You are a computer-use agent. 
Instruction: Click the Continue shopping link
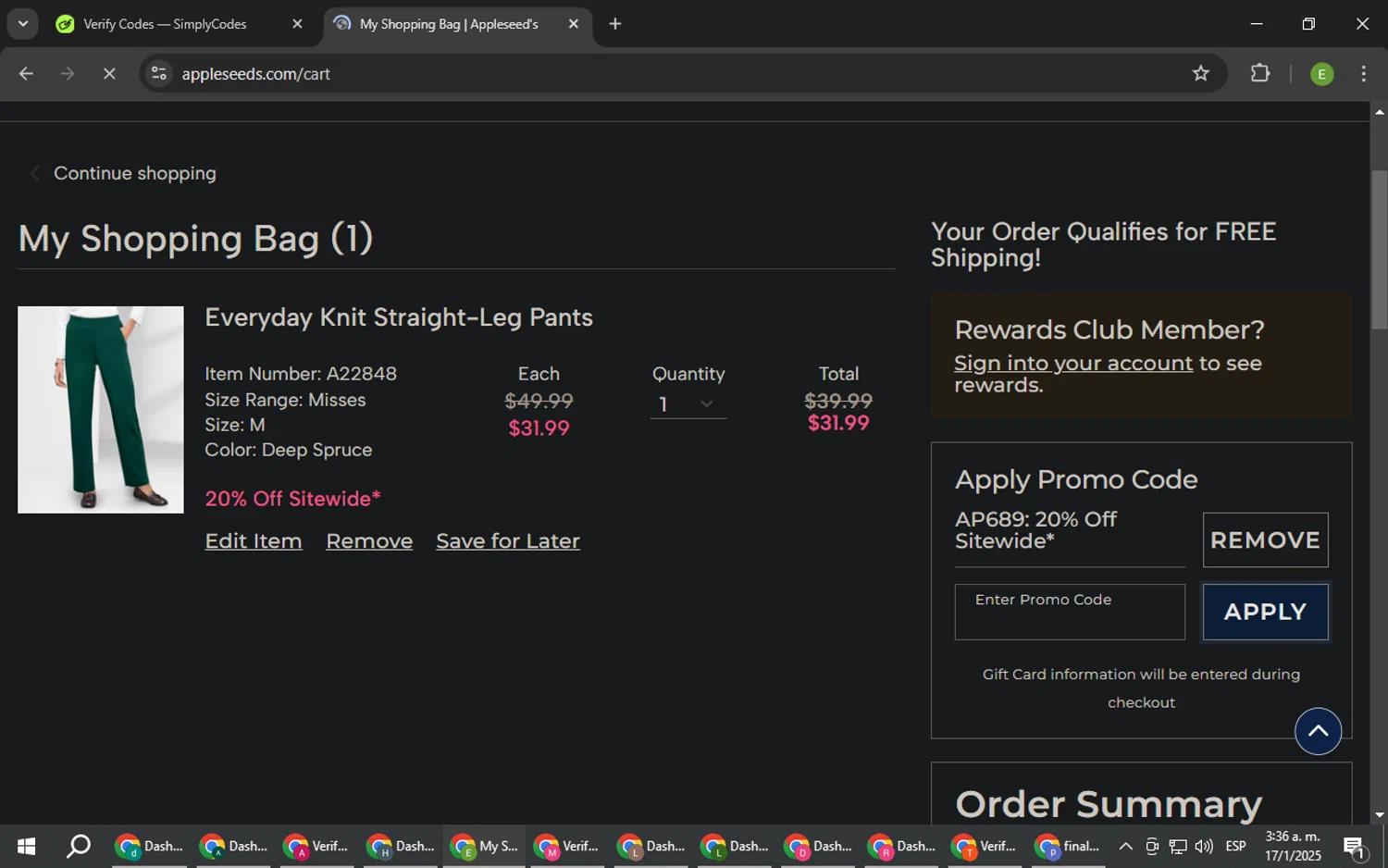(x=134, y=173)
